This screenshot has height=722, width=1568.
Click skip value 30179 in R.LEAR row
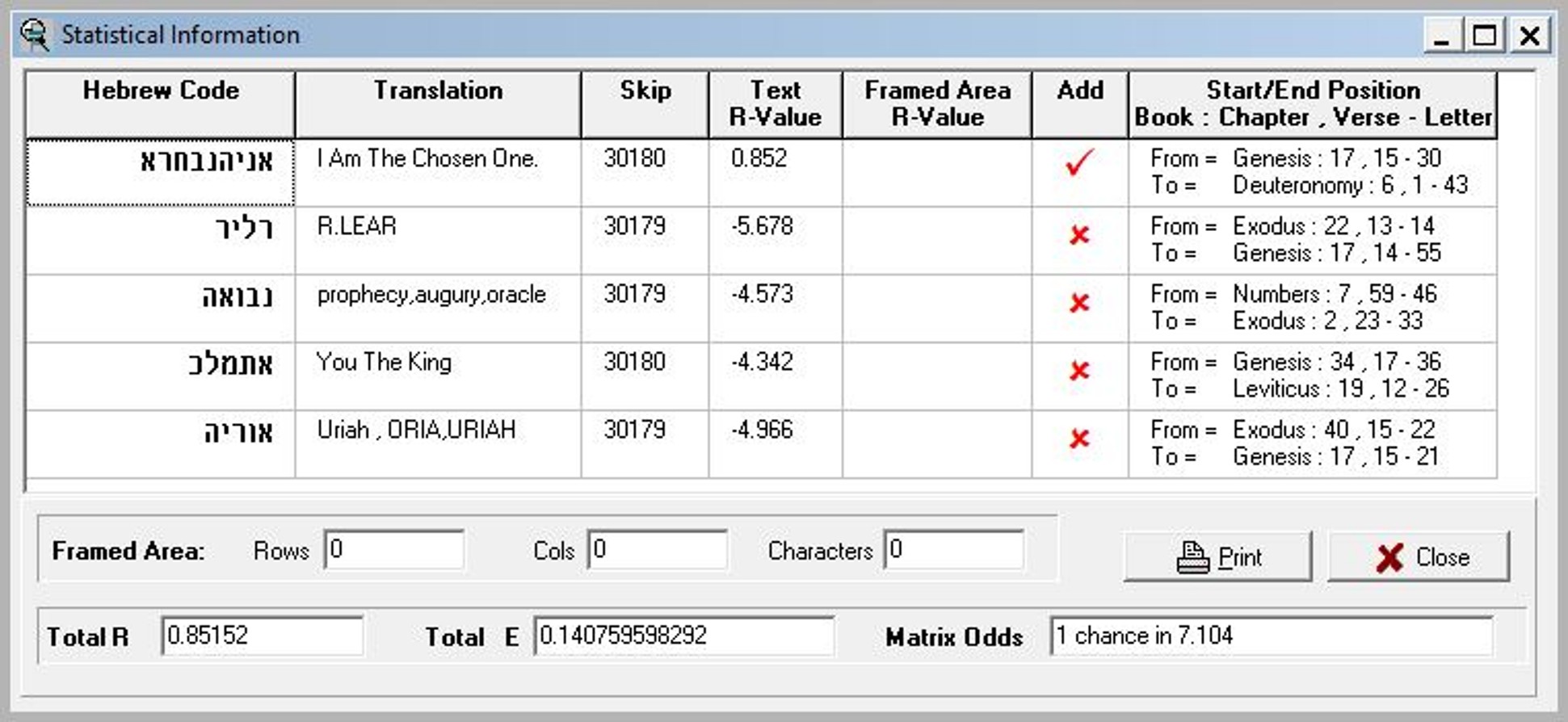point(634,226)
